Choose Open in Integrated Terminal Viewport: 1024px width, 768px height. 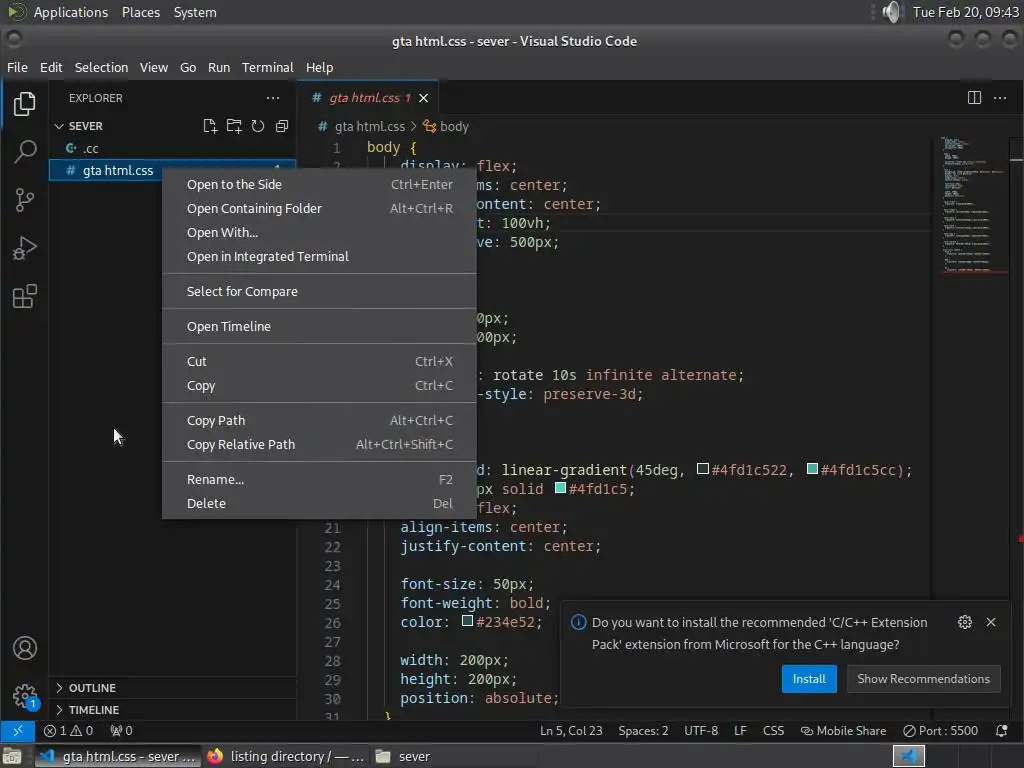click(x=319, y=257)
